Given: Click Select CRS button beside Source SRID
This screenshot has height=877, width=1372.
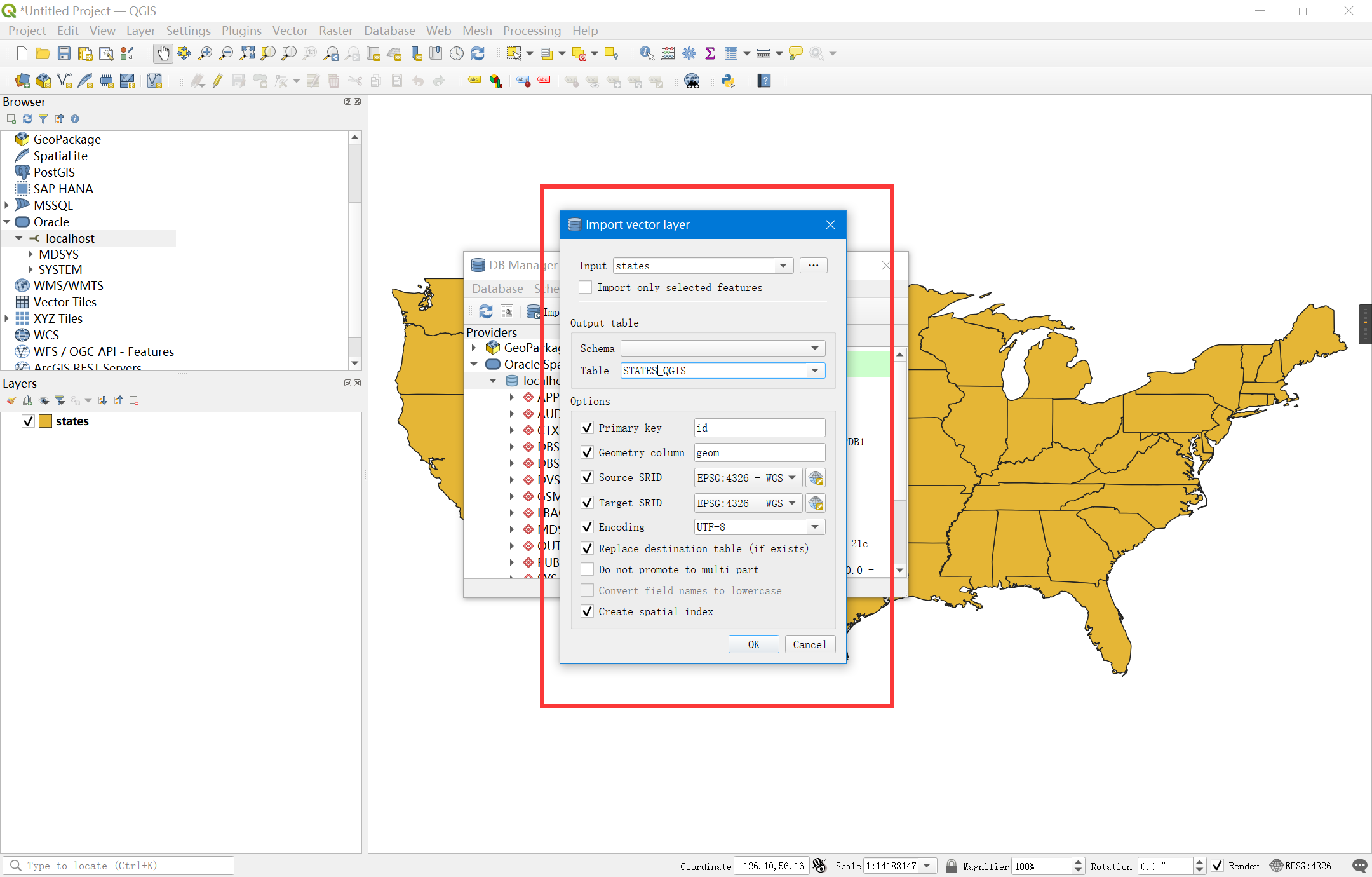Looking at the screenshot, I should click(x=816, y=478).
